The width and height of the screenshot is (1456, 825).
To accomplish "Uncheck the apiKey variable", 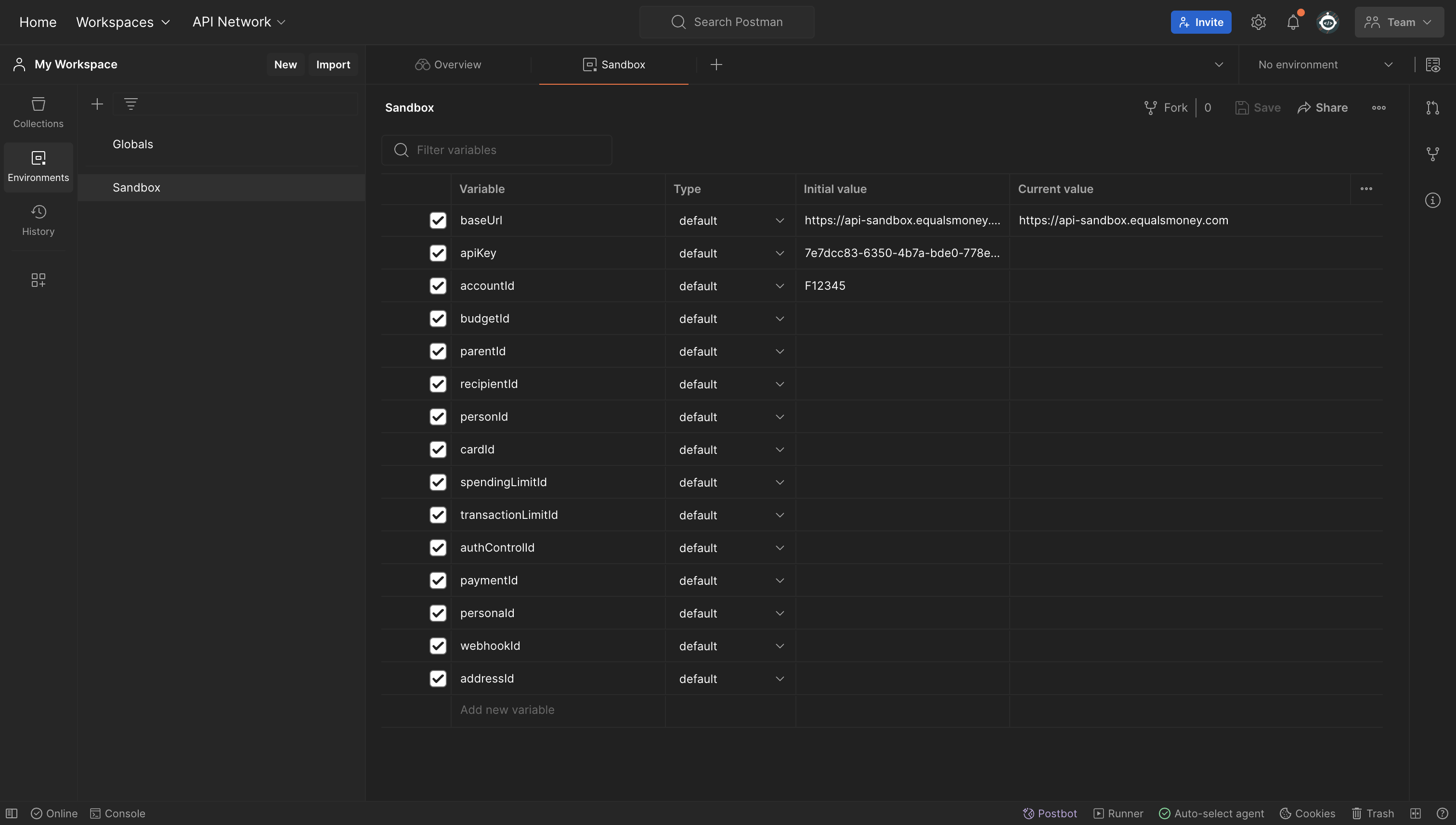I will click(438, 253).
